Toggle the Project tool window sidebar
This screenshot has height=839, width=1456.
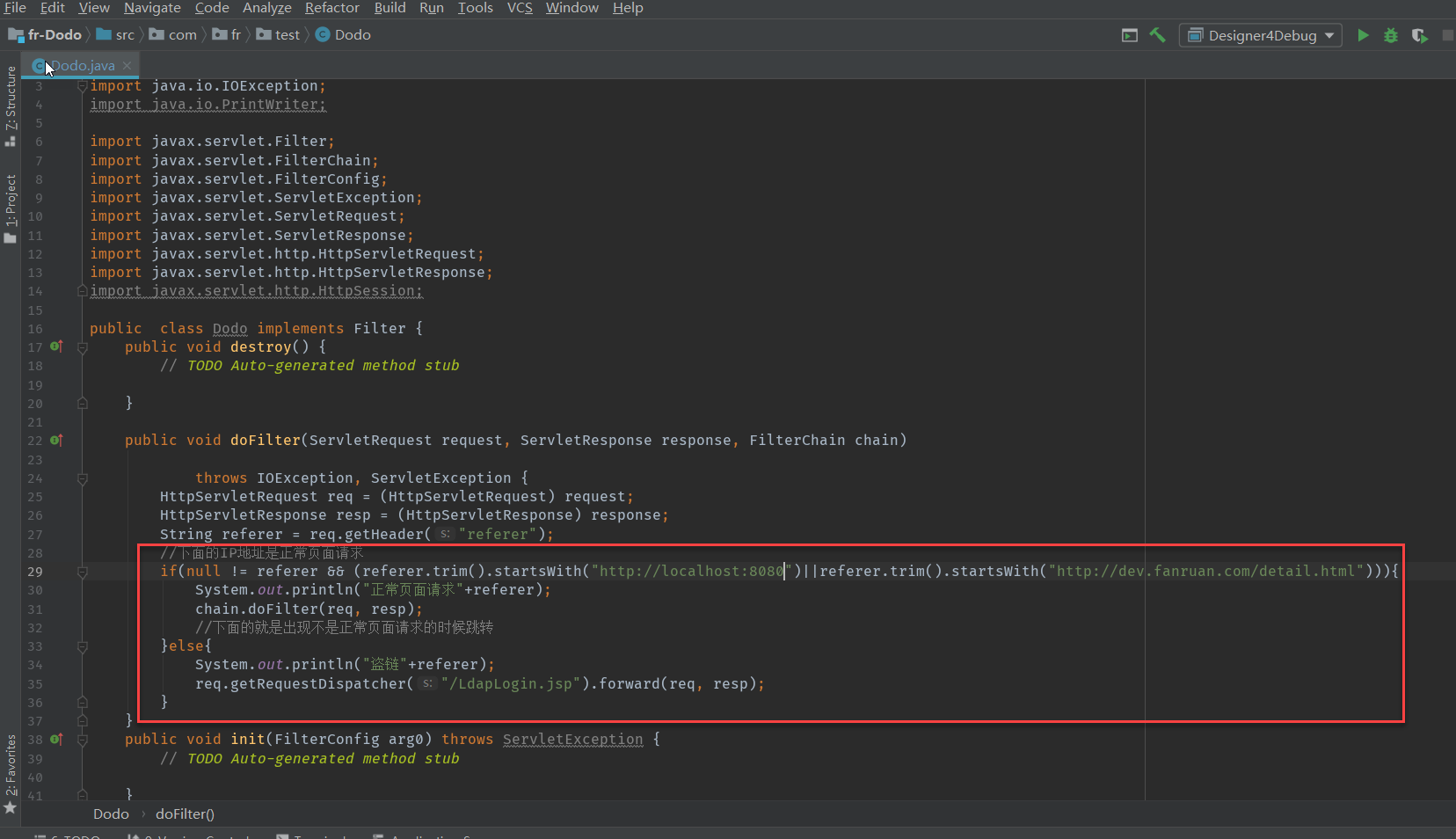pyautogui.click(x=11, y=208)
